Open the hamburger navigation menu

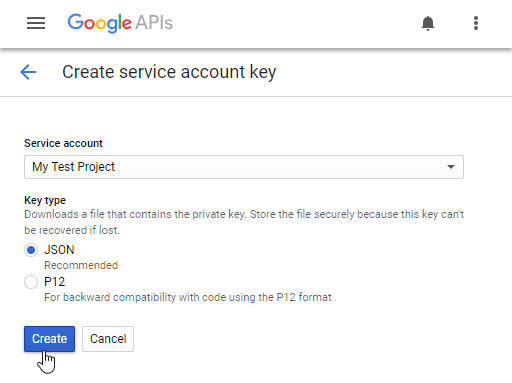click(36, 23)
